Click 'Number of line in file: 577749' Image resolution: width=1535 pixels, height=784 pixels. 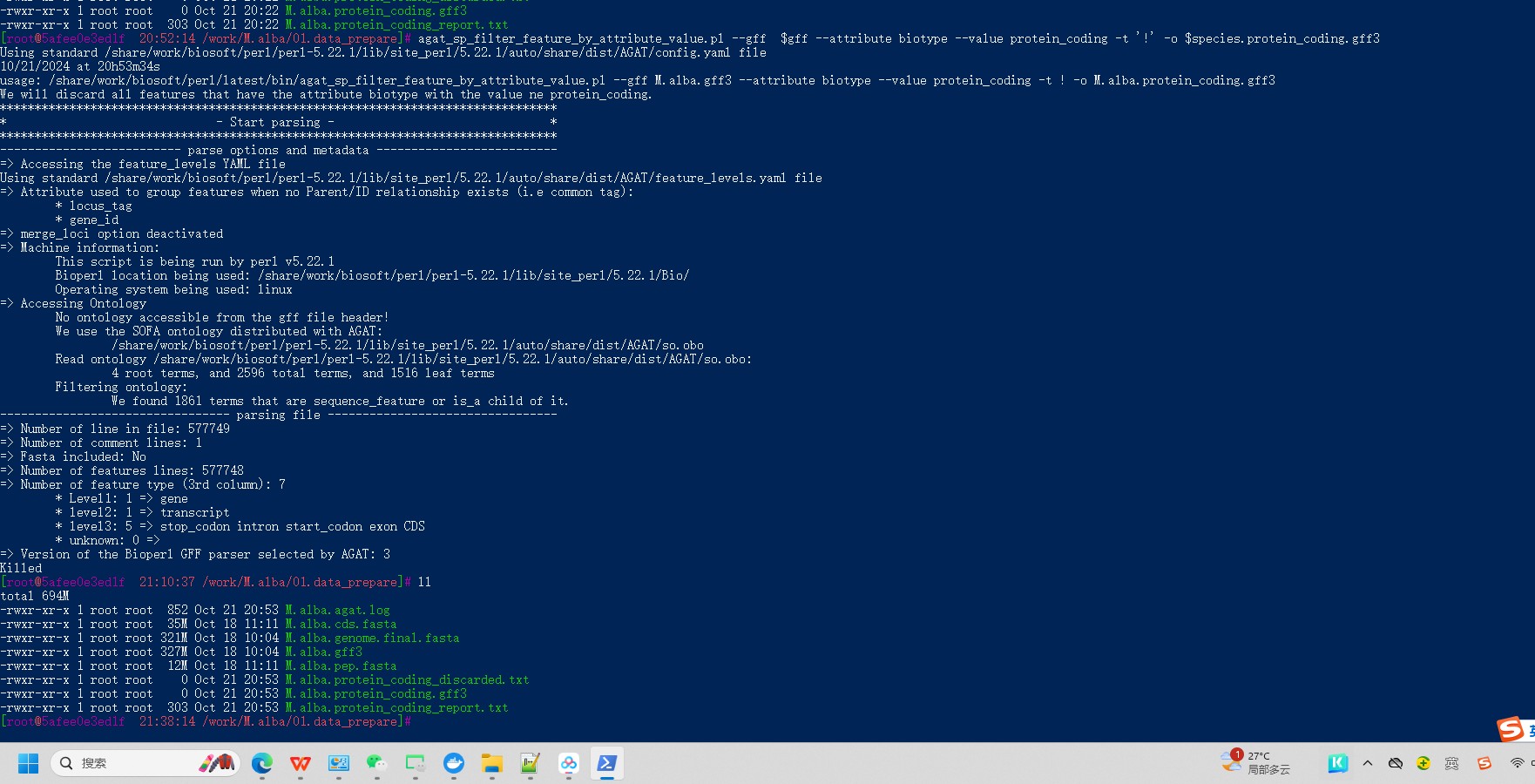pos(115,429)
